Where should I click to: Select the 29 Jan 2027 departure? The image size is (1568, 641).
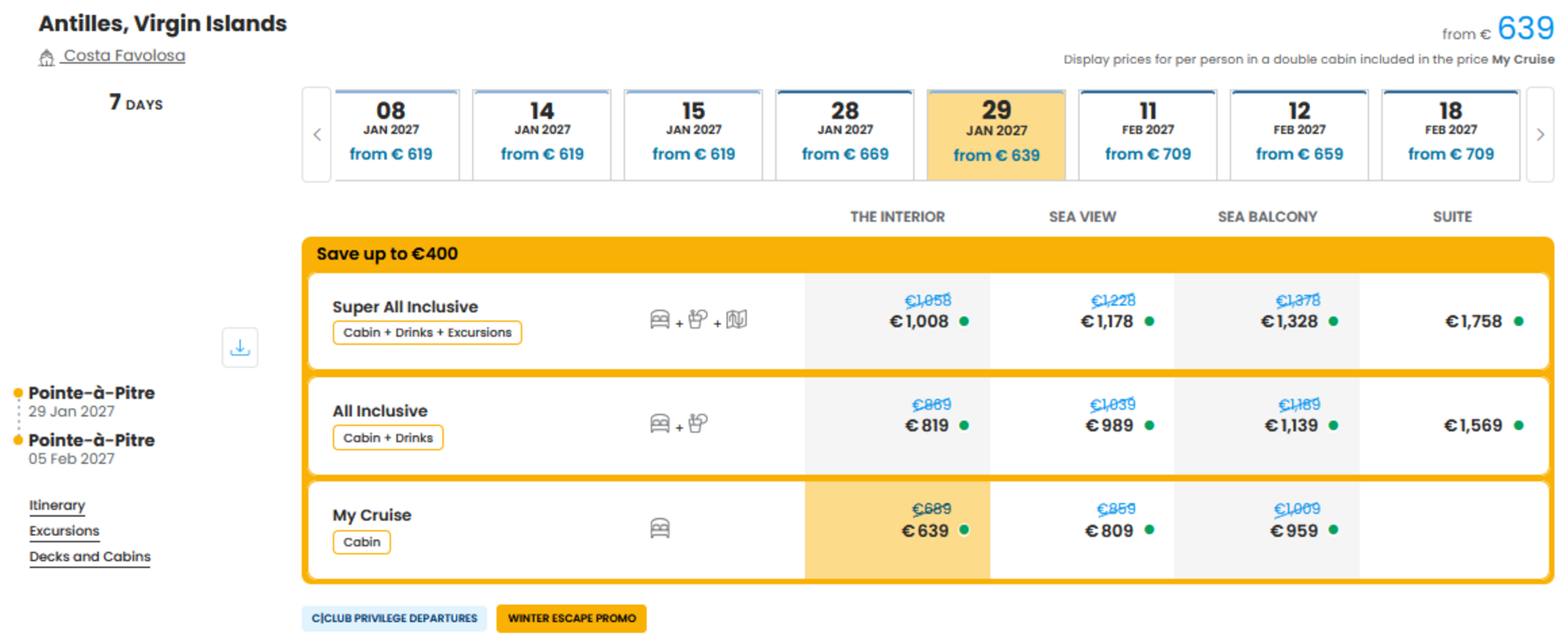[996, 135]
